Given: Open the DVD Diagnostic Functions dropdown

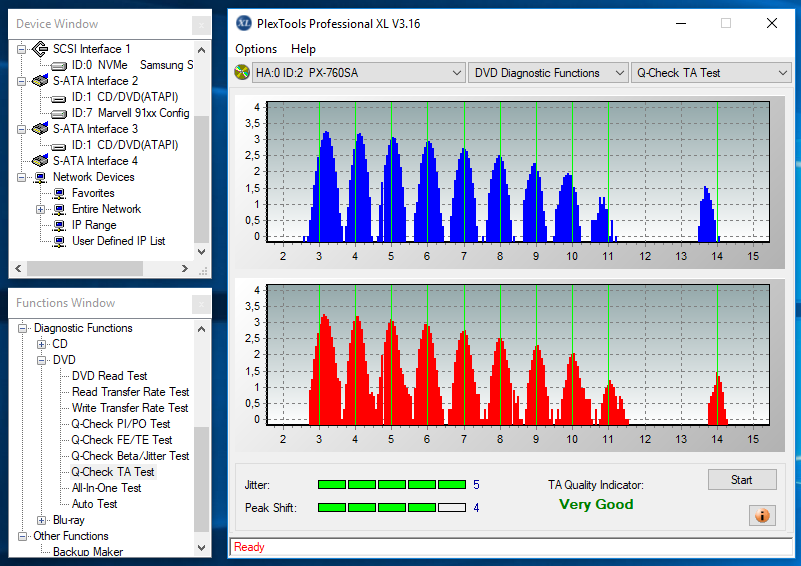Looking at the screenshot, I should point(548,73).
